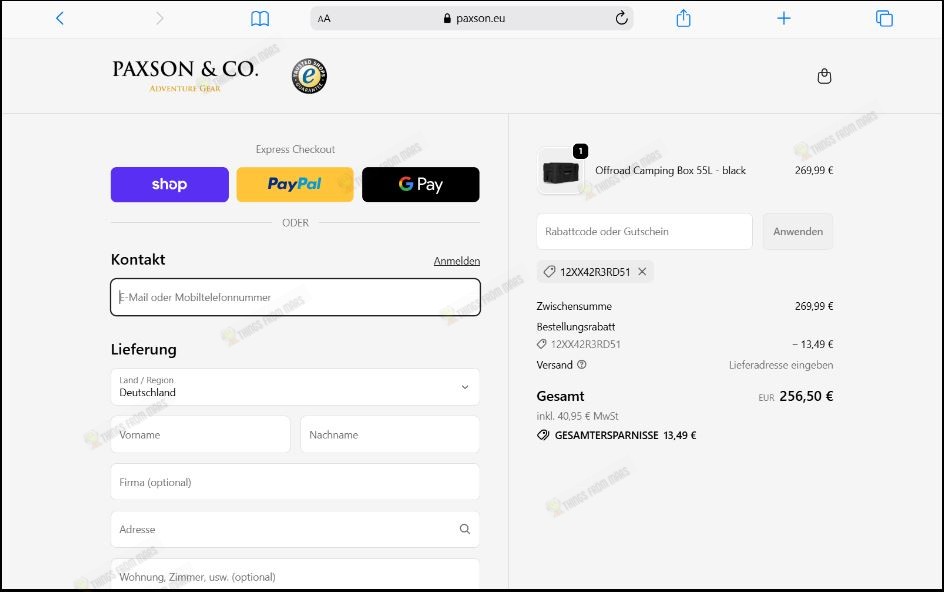Click the search magnifier in the Adresse field

click(x=464, y=529)
